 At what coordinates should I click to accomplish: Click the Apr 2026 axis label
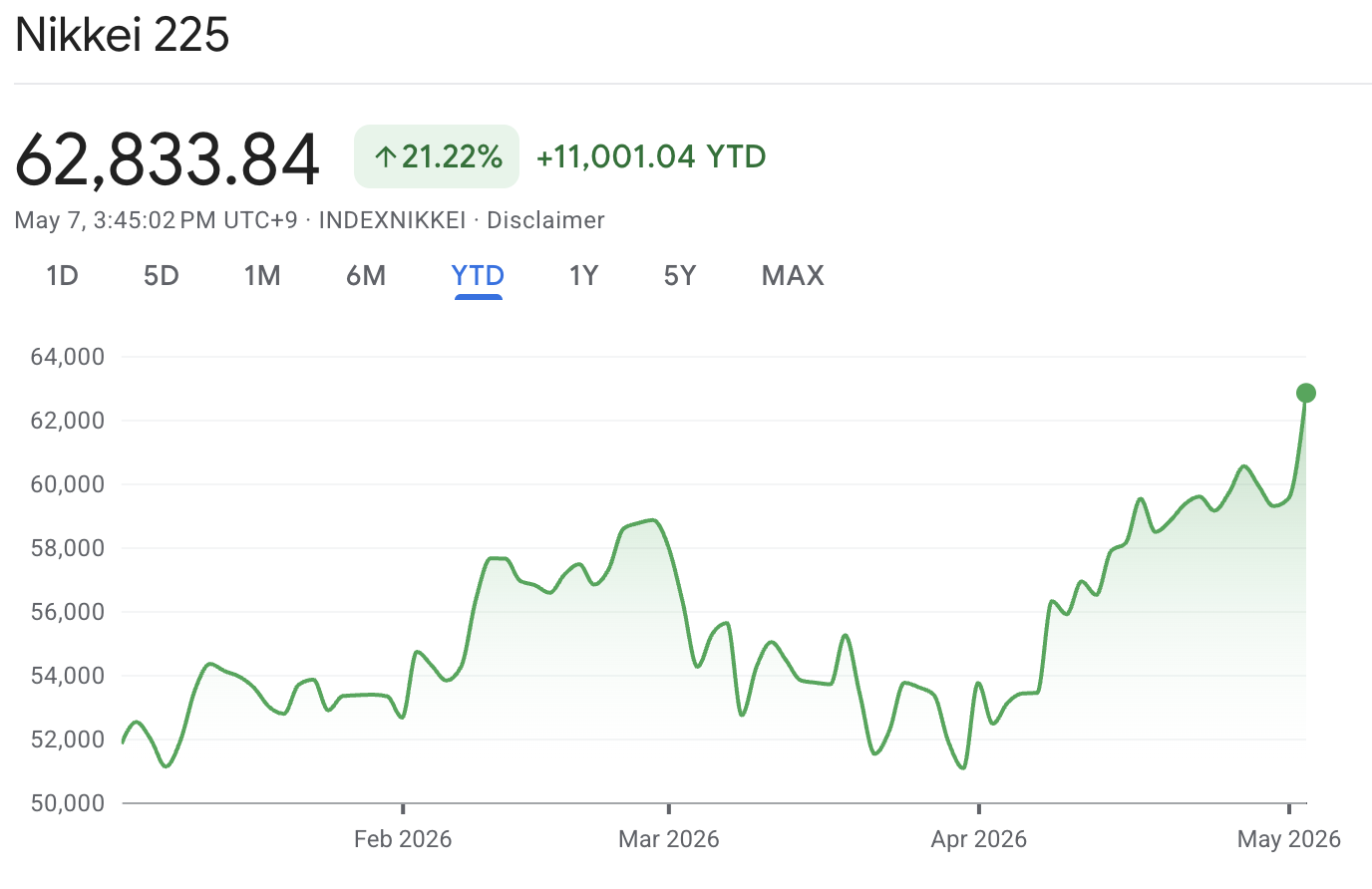coord(979,839)
